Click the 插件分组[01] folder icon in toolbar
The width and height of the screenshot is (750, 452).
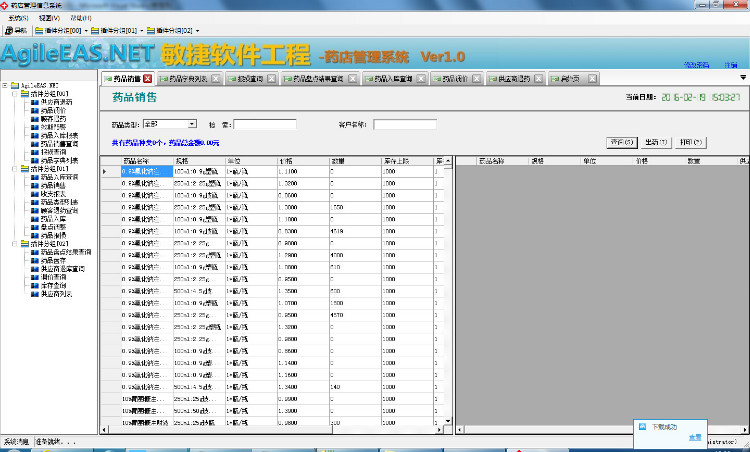click(x=95, y=31)
